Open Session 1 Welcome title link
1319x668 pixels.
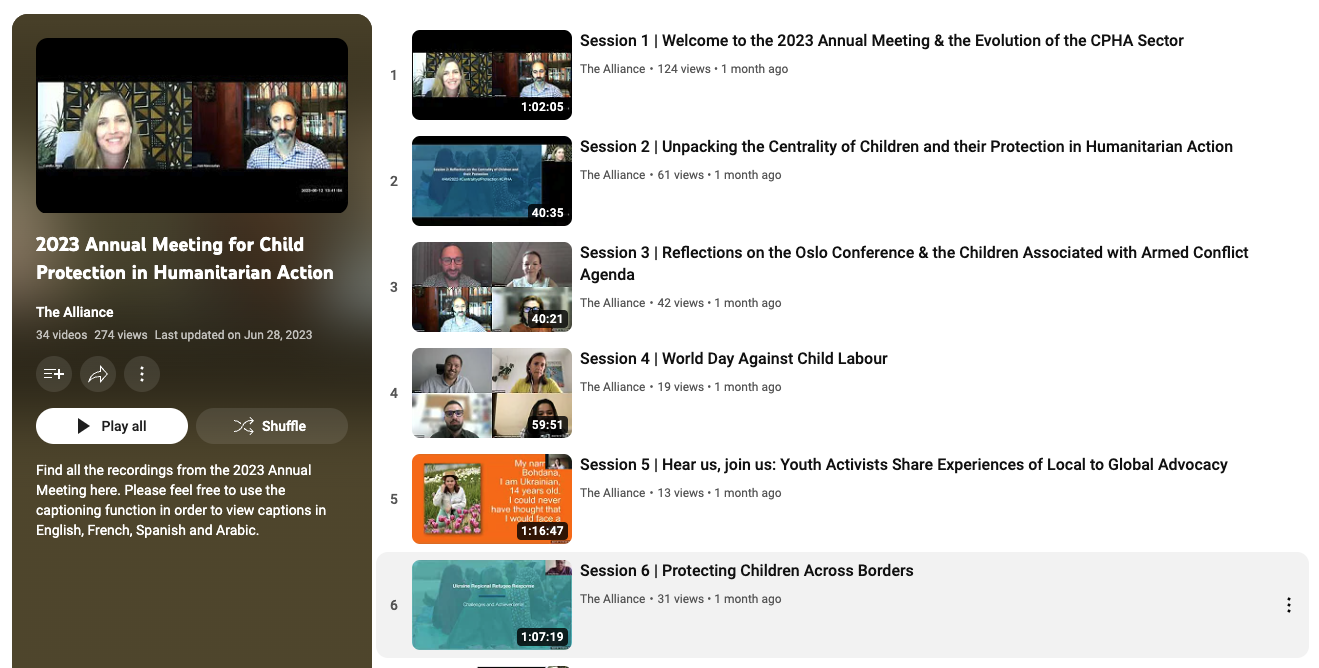[x=881, y=41]
